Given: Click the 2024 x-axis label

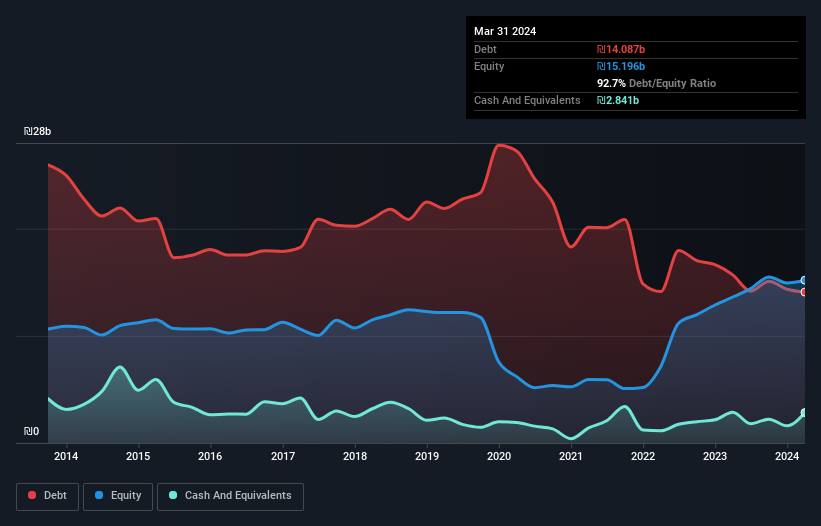Looking at the screenshot, I should point(787,456).
